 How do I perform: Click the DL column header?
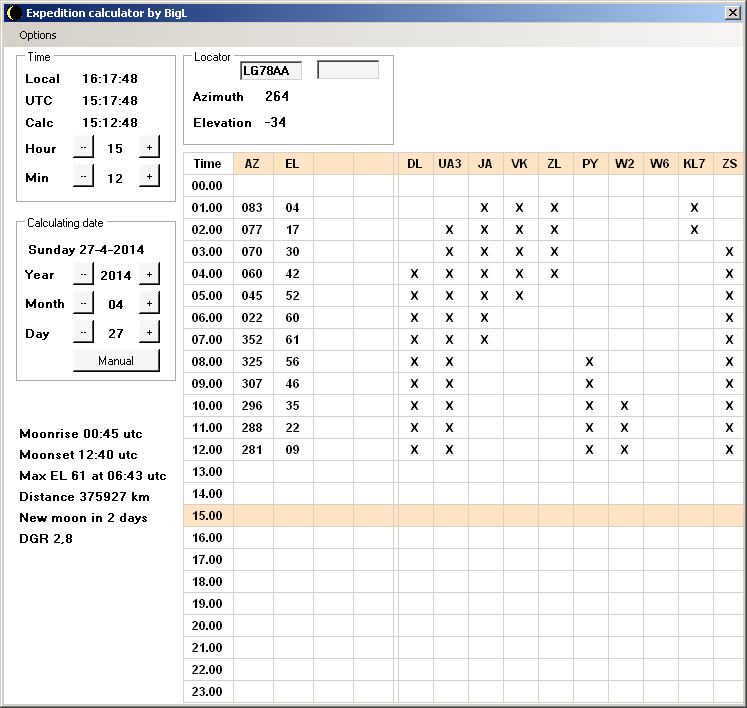coord(414,164)
